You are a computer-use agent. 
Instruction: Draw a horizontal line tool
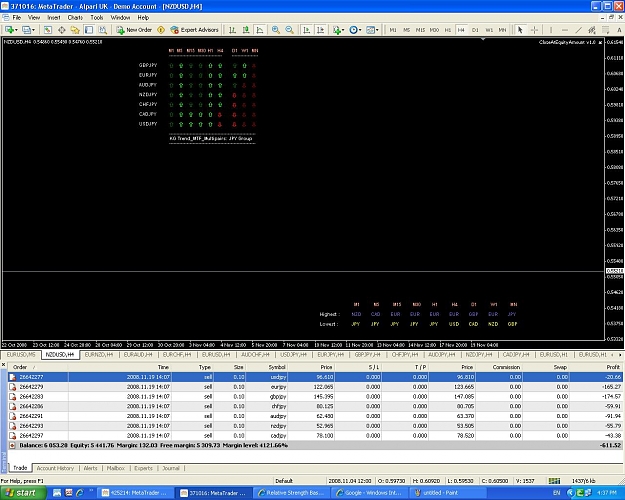click(x=565, y=30)
